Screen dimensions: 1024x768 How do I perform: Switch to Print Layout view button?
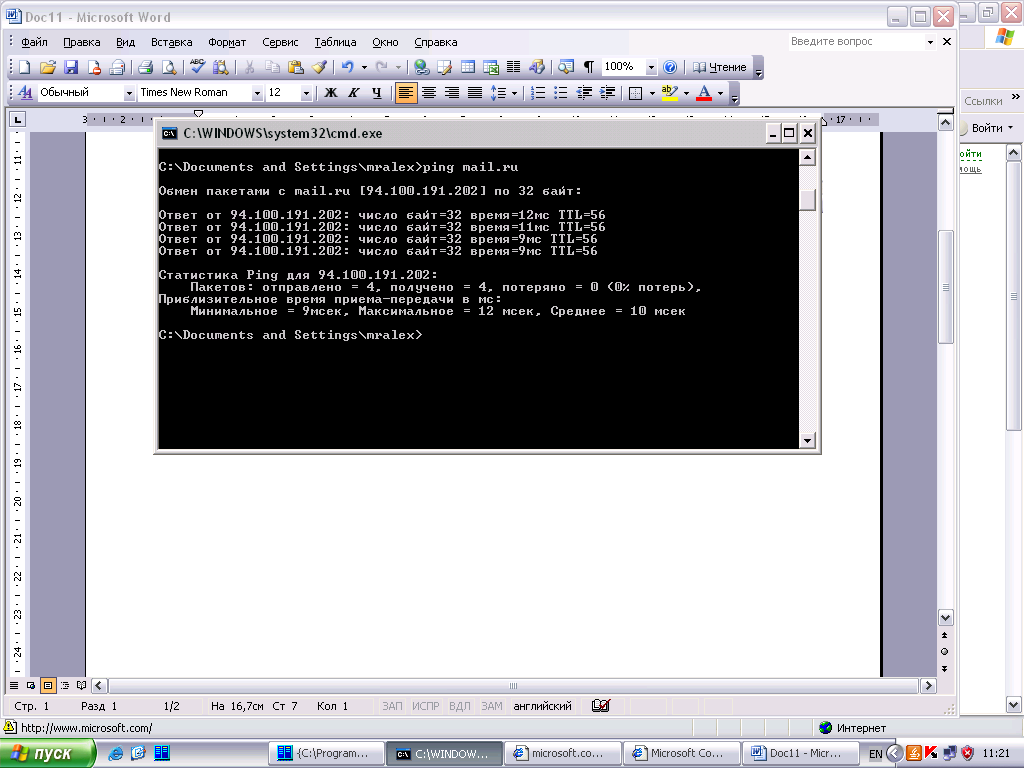click(48, 686)
